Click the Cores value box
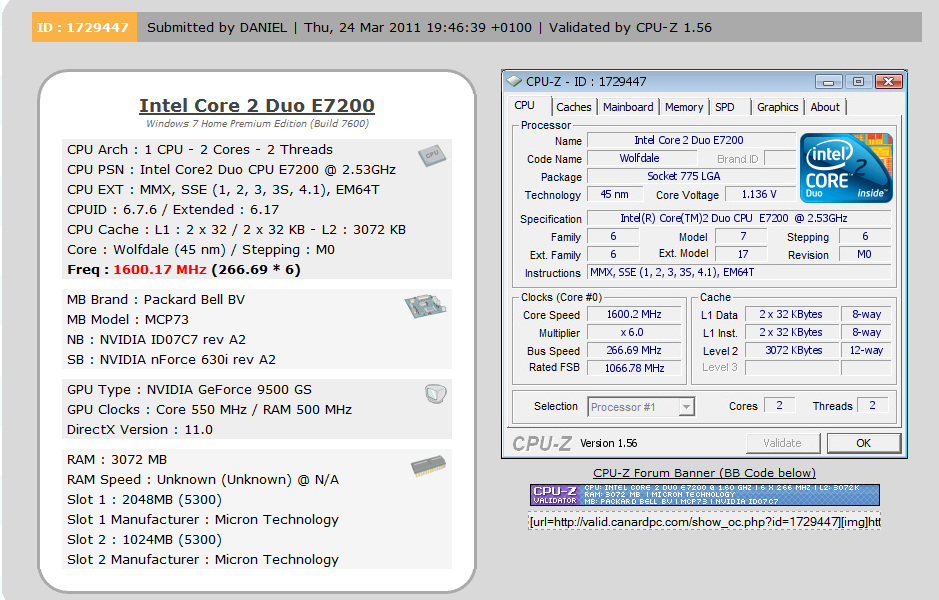The image size is (939, 600). tap(779, 405)
